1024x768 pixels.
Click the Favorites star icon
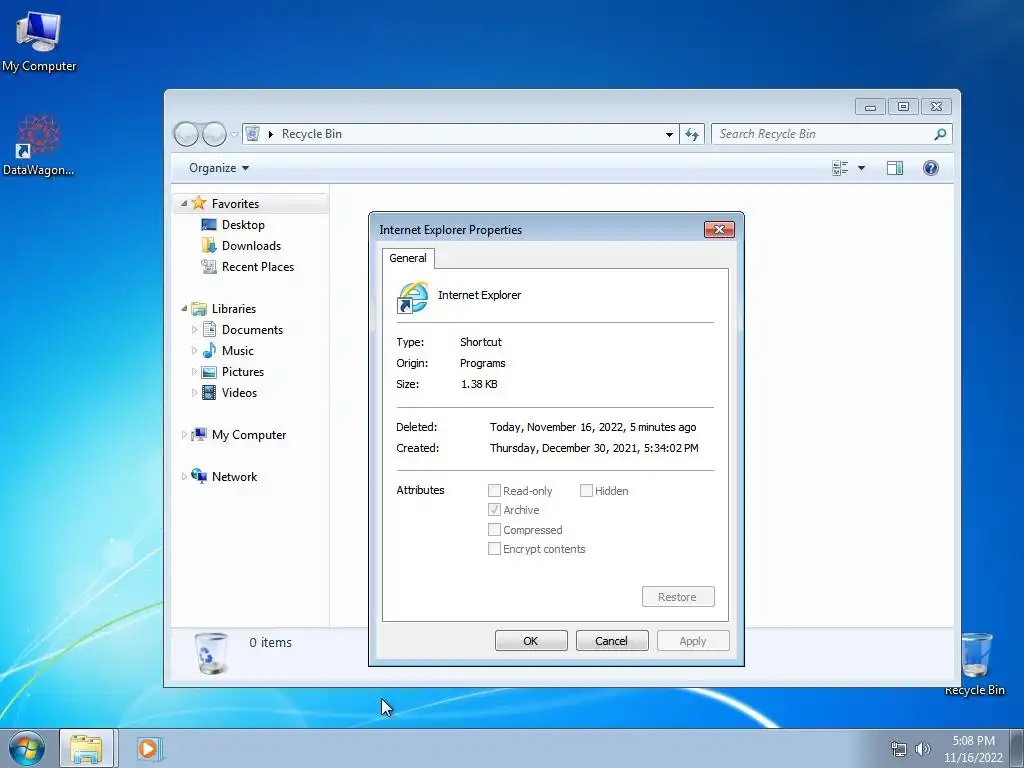pos(199,203)
